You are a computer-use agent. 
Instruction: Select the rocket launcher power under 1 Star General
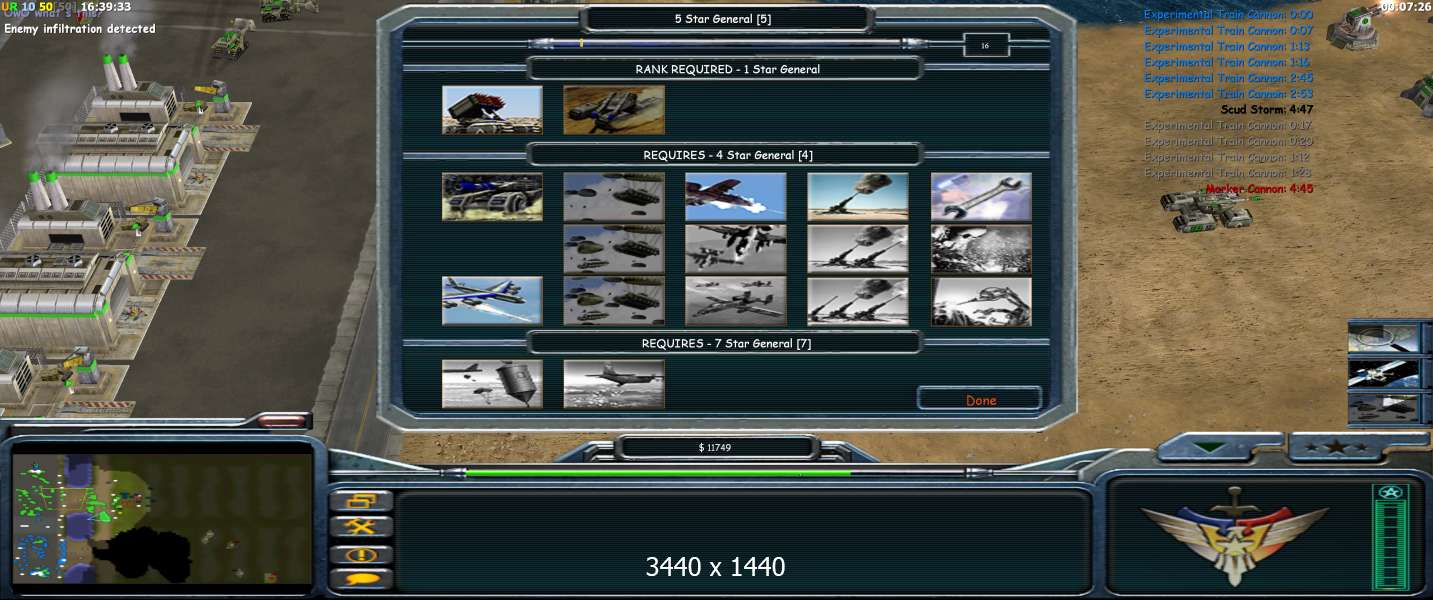(492, 110)
